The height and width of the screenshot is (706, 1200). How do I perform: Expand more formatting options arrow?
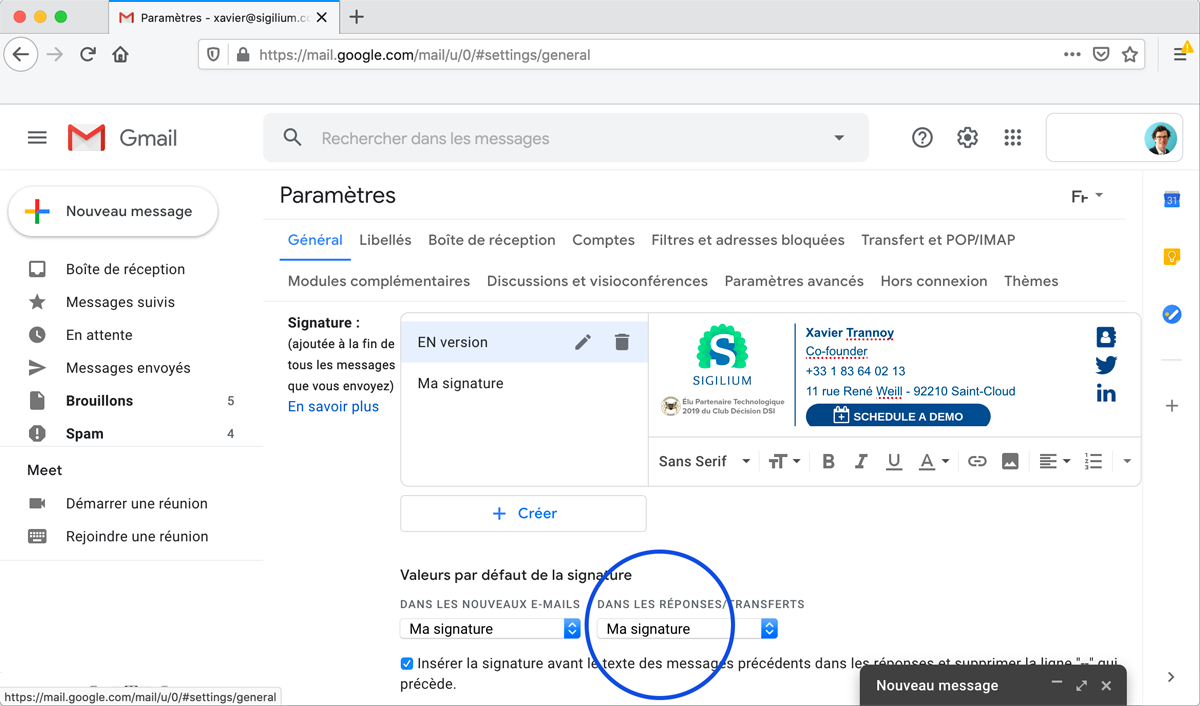coord(1127,461)
